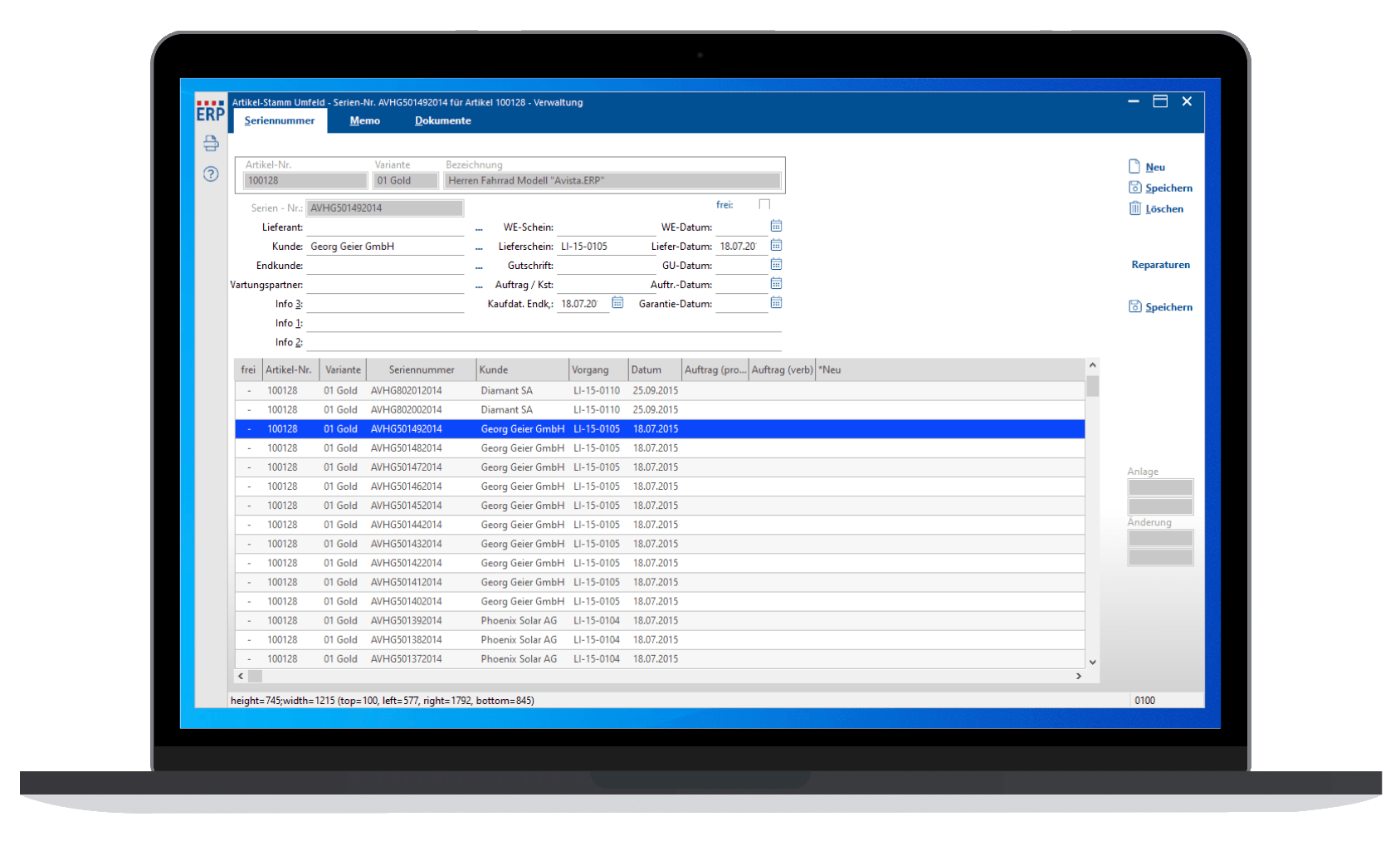Open Lieferant lookup ellipsis button

point(479,227)
